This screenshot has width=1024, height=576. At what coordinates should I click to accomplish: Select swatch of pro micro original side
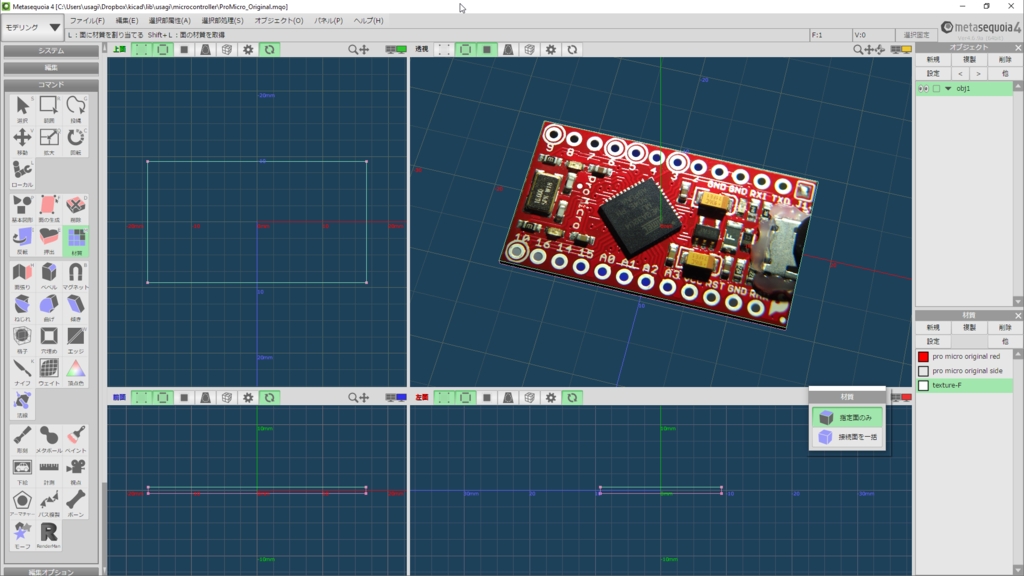923,371
